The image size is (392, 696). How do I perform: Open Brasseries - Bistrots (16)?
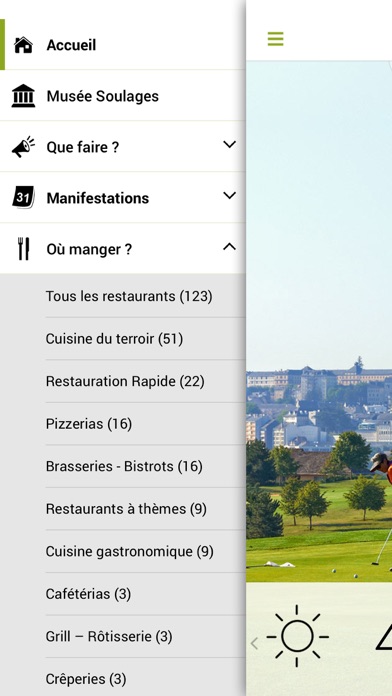click(124, 467)
